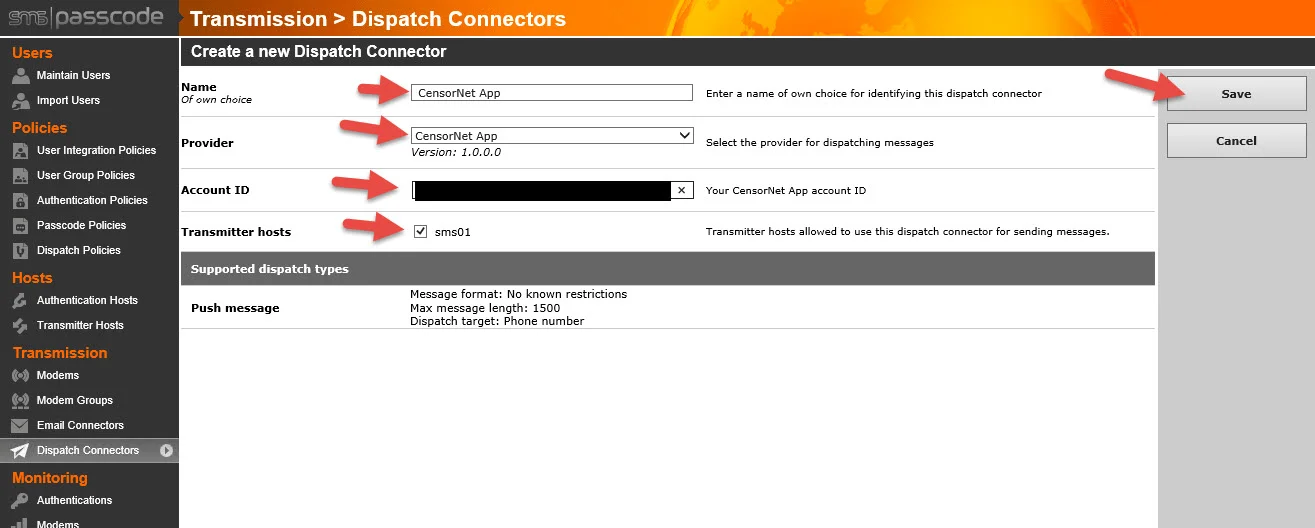
Task: Open Passcode Policies
Action: [81, 226]
